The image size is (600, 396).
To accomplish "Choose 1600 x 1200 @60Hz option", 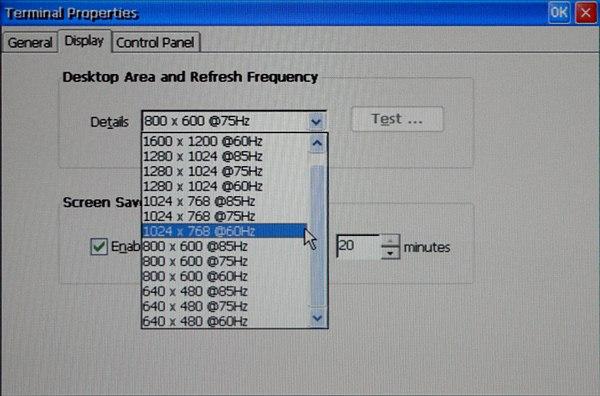I will tap(225, 142).
